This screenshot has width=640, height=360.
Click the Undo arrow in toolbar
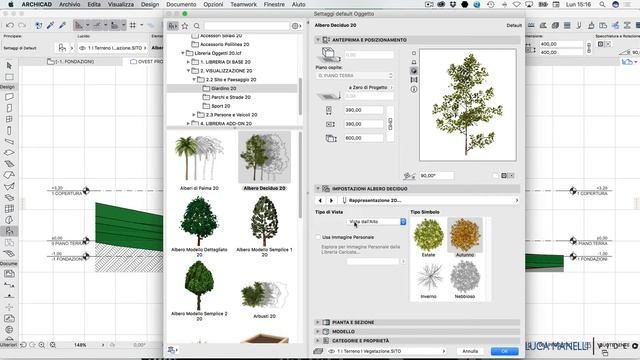(10, 25)
